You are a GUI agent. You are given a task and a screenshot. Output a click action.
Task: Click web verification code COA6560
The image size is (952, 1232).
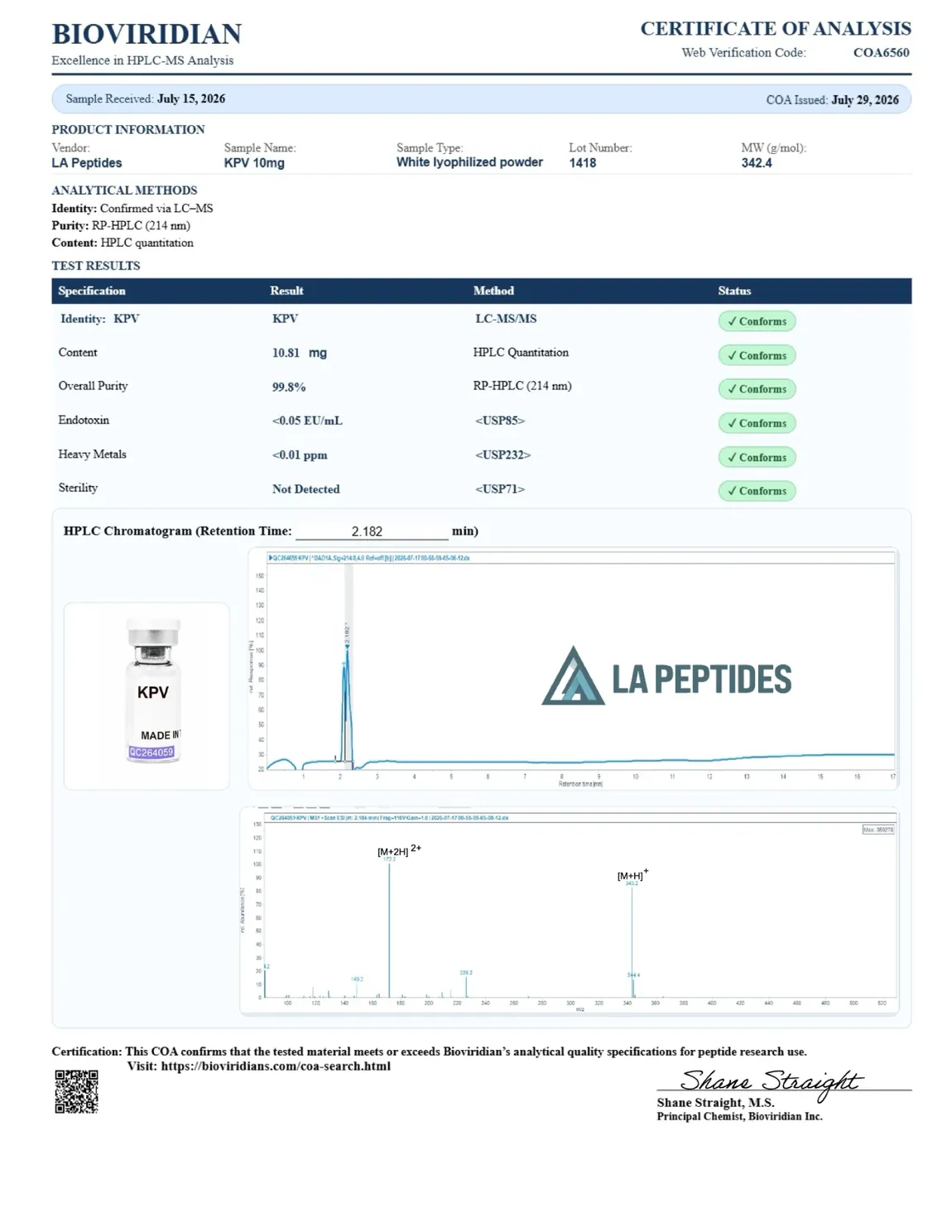(881, 52)
